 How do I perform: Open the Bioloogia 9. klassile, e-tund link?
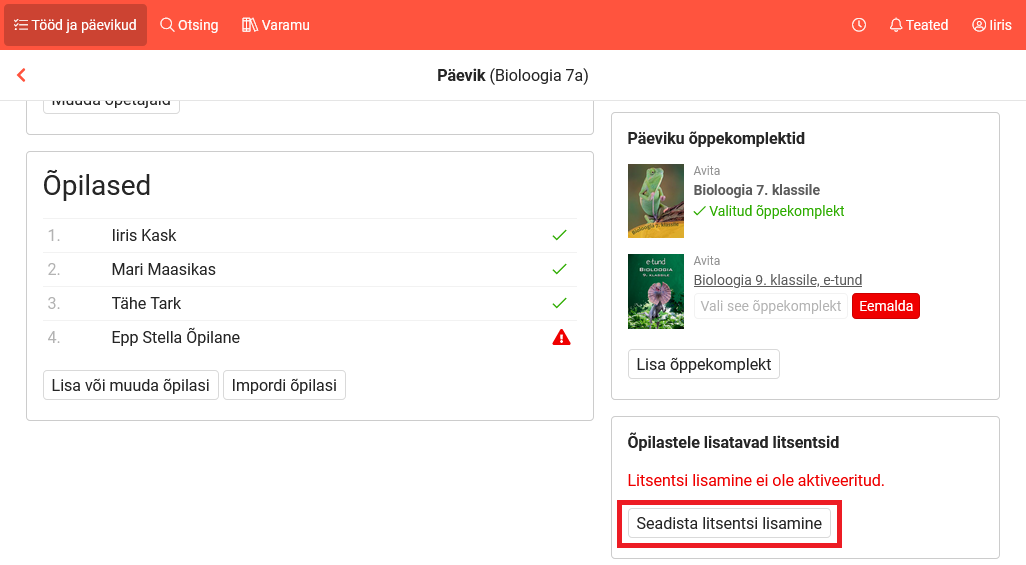pos(778,280)
